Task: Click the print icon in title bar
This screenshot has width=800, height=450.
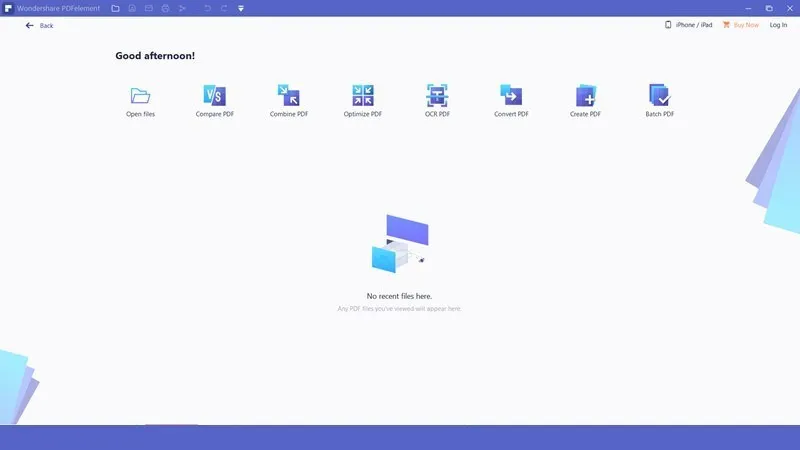Action: click(165, 8)
